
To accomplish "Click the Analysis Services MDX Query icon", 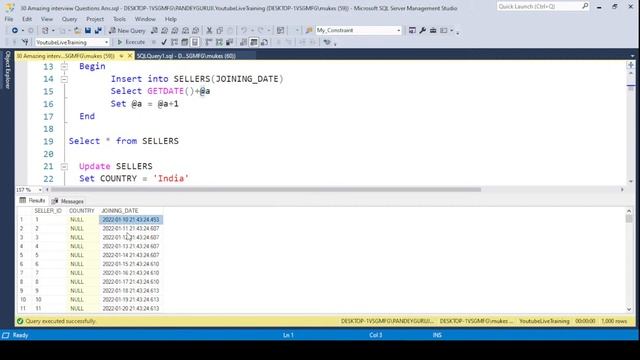I will pyautogui.click(x=164, y=31).
